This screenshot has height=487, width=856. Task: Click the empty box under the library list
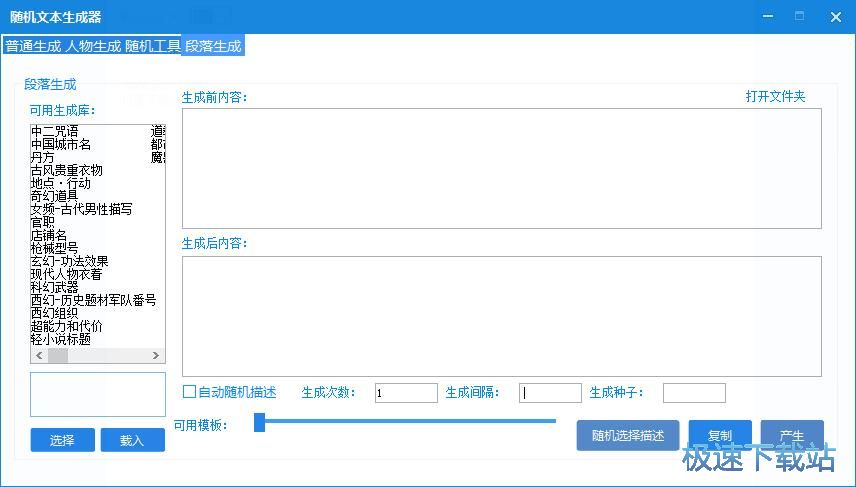98,394
